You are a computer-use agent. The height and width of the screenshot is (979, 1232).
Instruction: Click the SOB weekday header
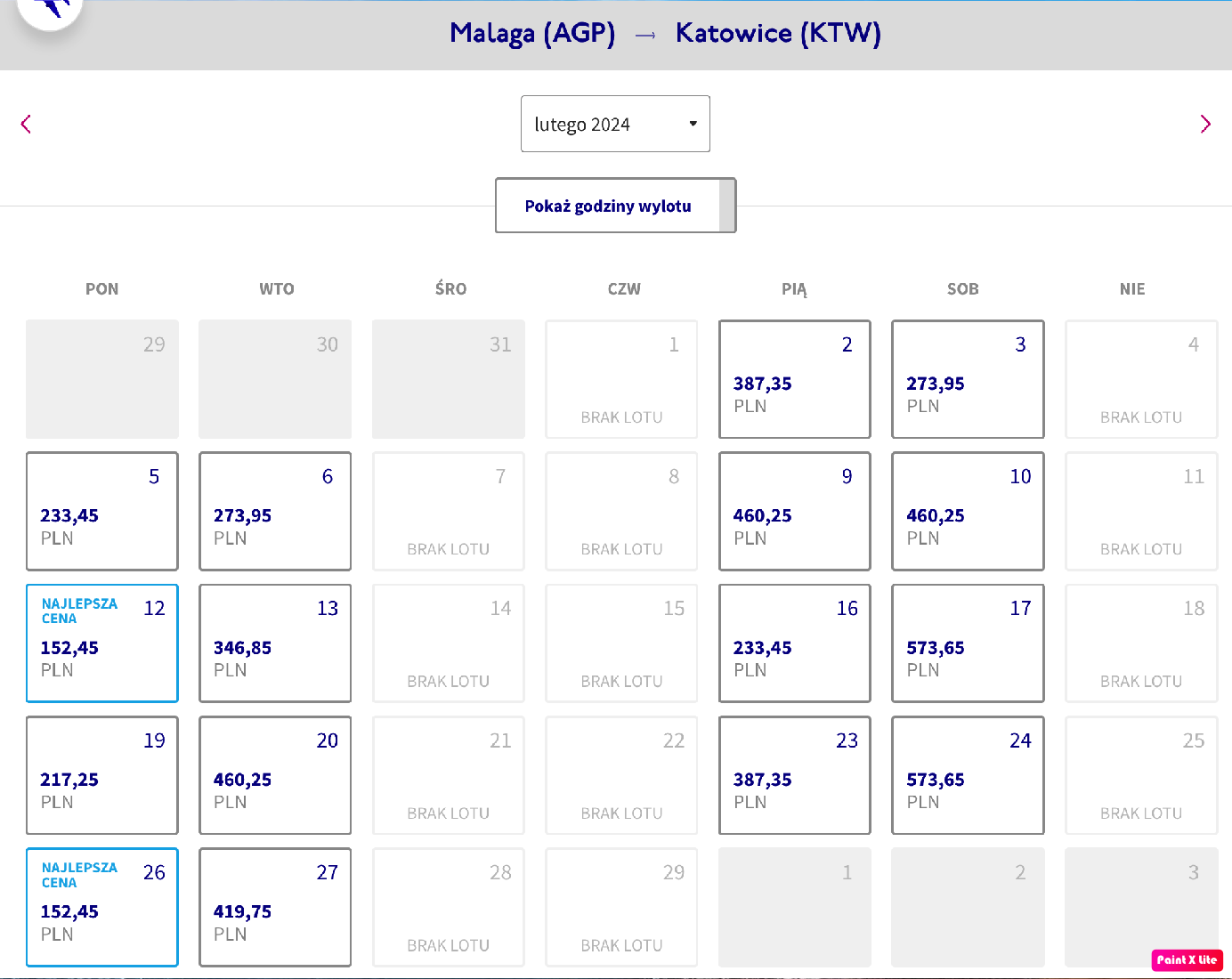tap(963, 289)
